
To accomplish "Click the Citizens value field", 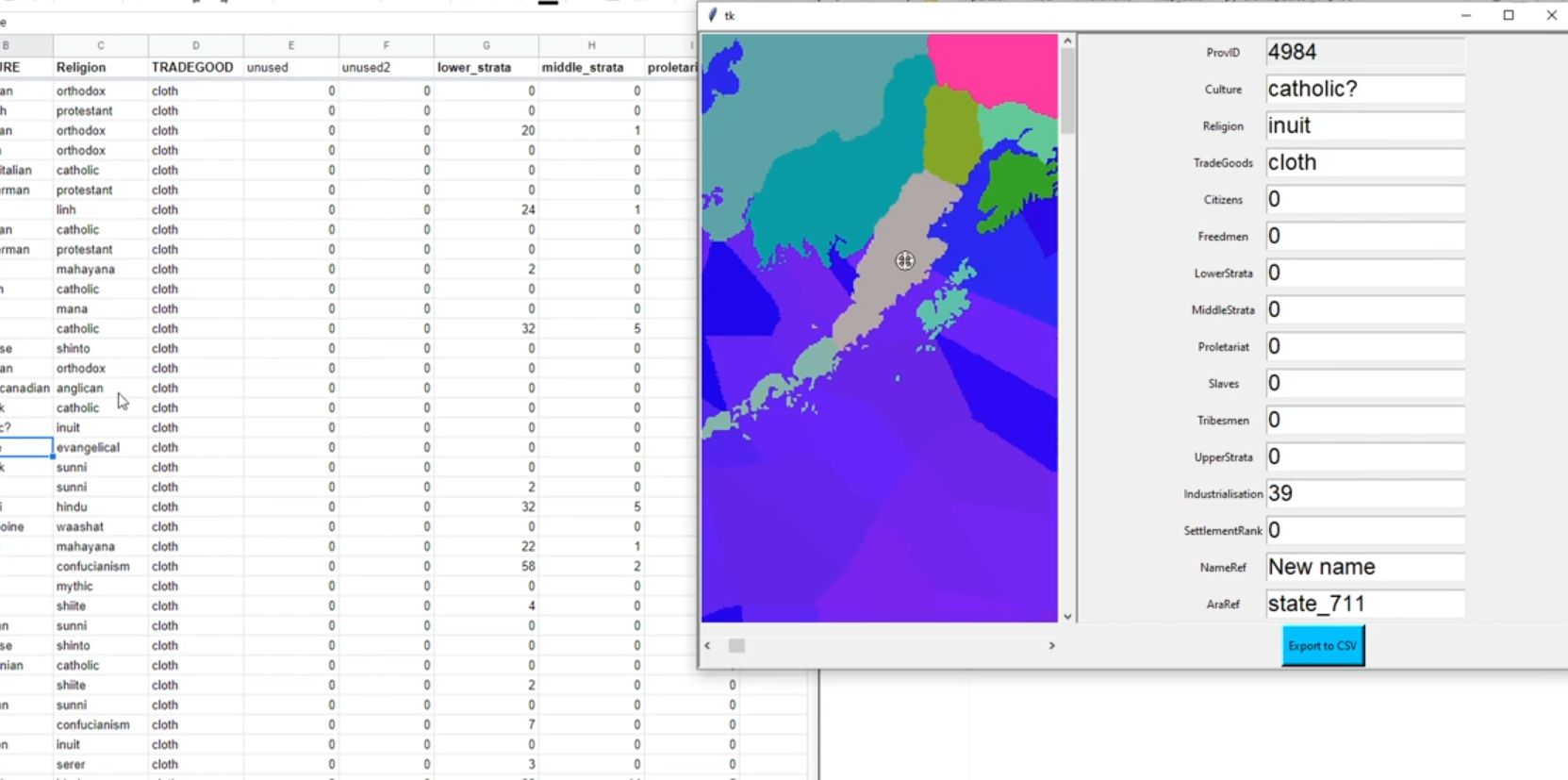I will pyautogui.click(x=1365, y=199).
